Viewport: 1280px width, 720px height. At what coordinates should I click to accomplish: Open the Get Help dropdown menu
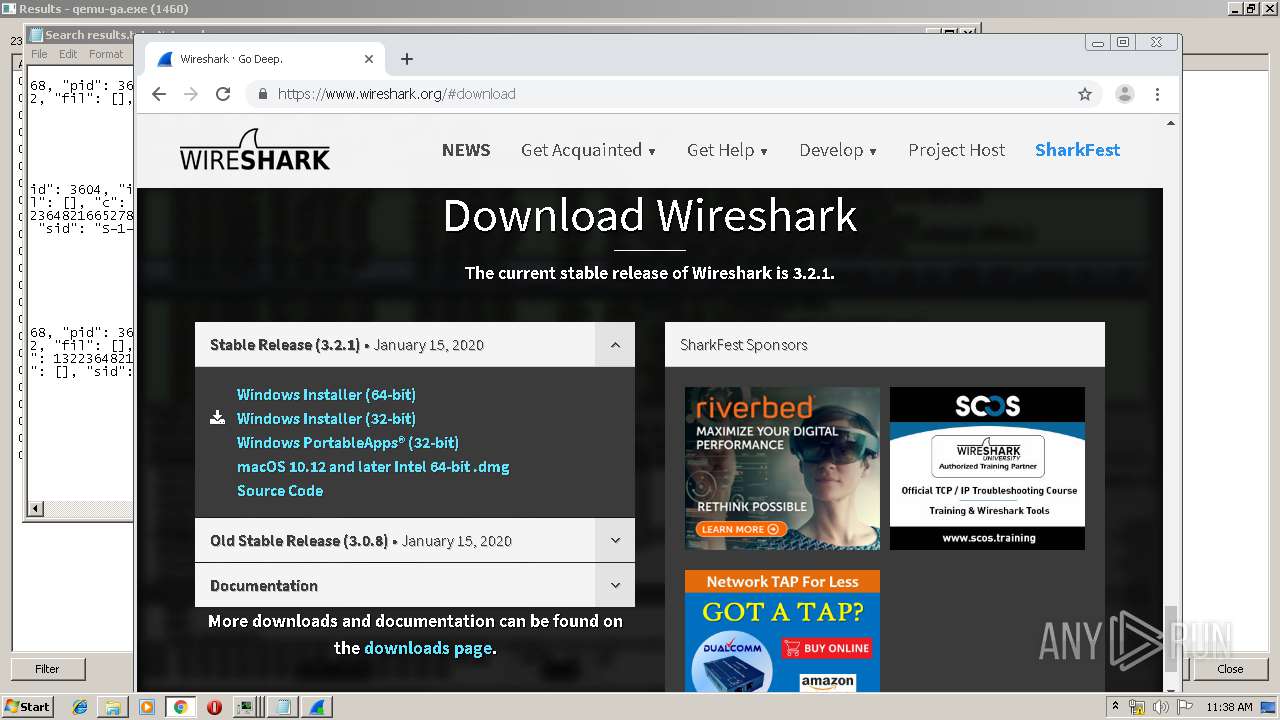(727, 150)
